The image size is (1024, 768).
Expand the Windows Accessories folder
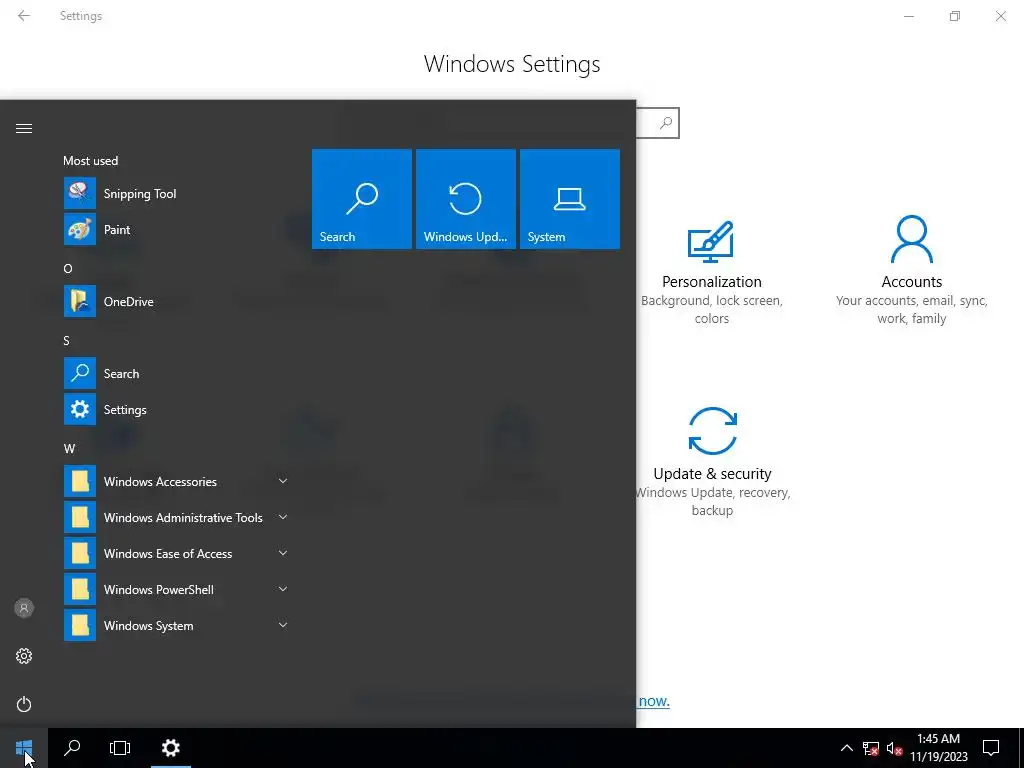pos(176,481)
